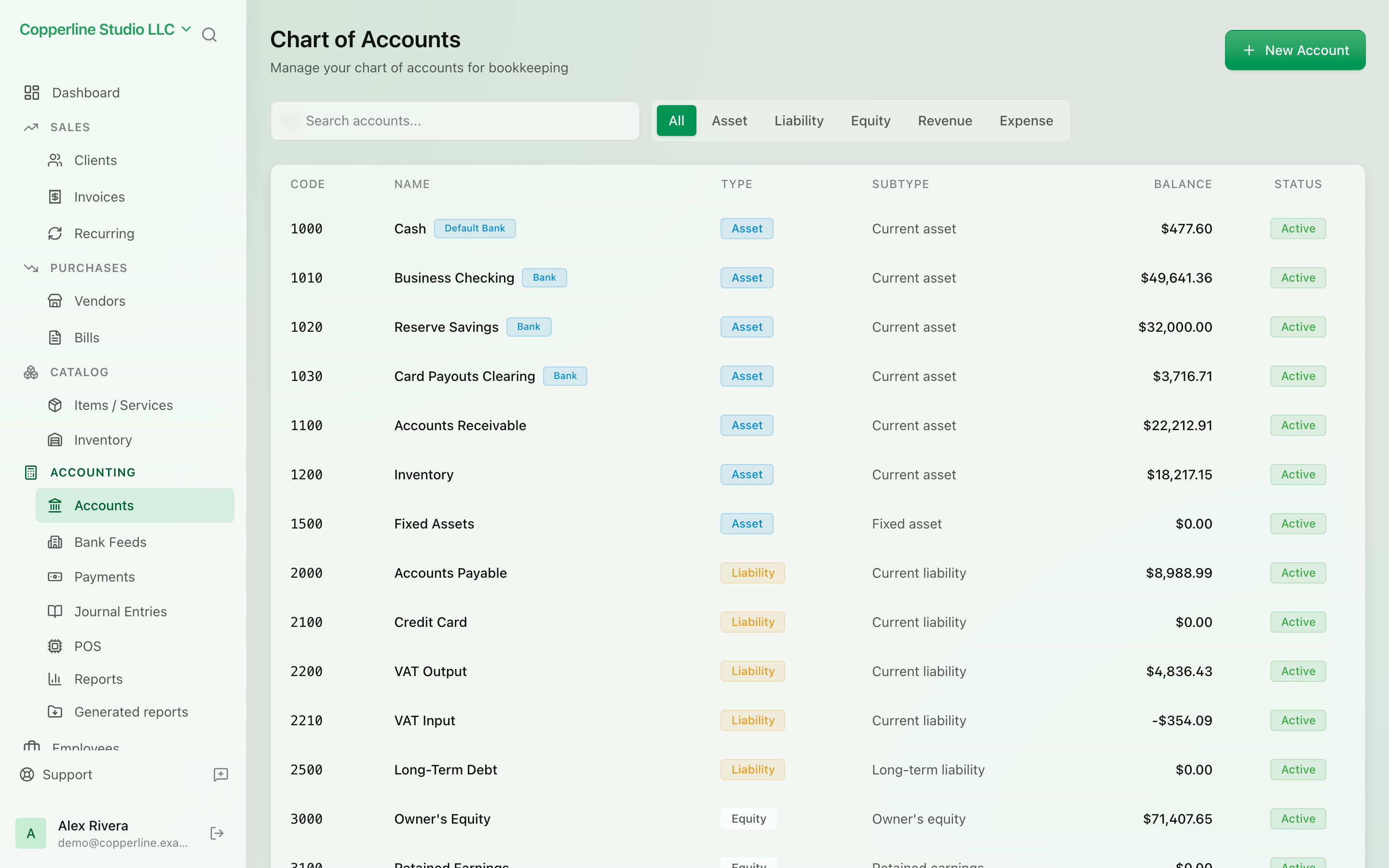Collapse the PURCHASES section header

88,268
